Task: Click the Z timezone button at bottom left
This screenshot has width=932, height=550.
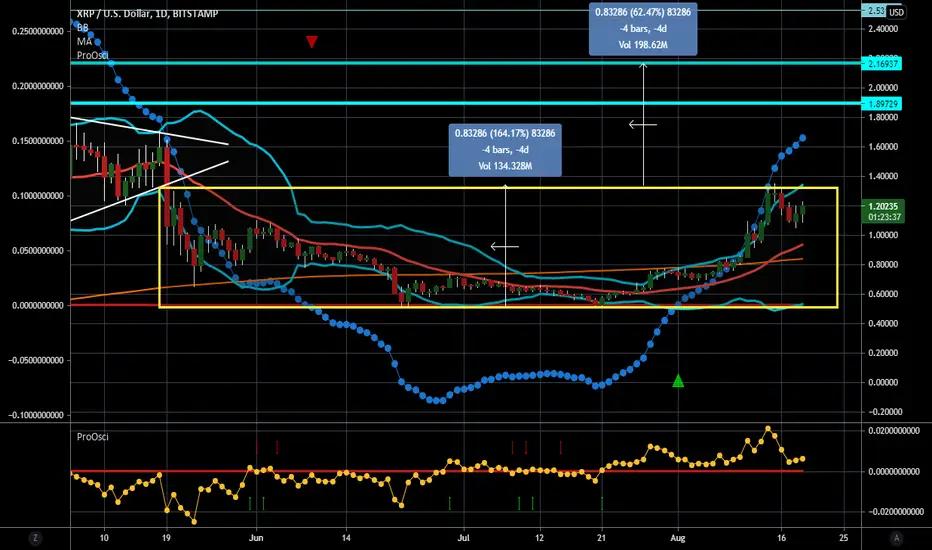Action: [x=36, y=538]
